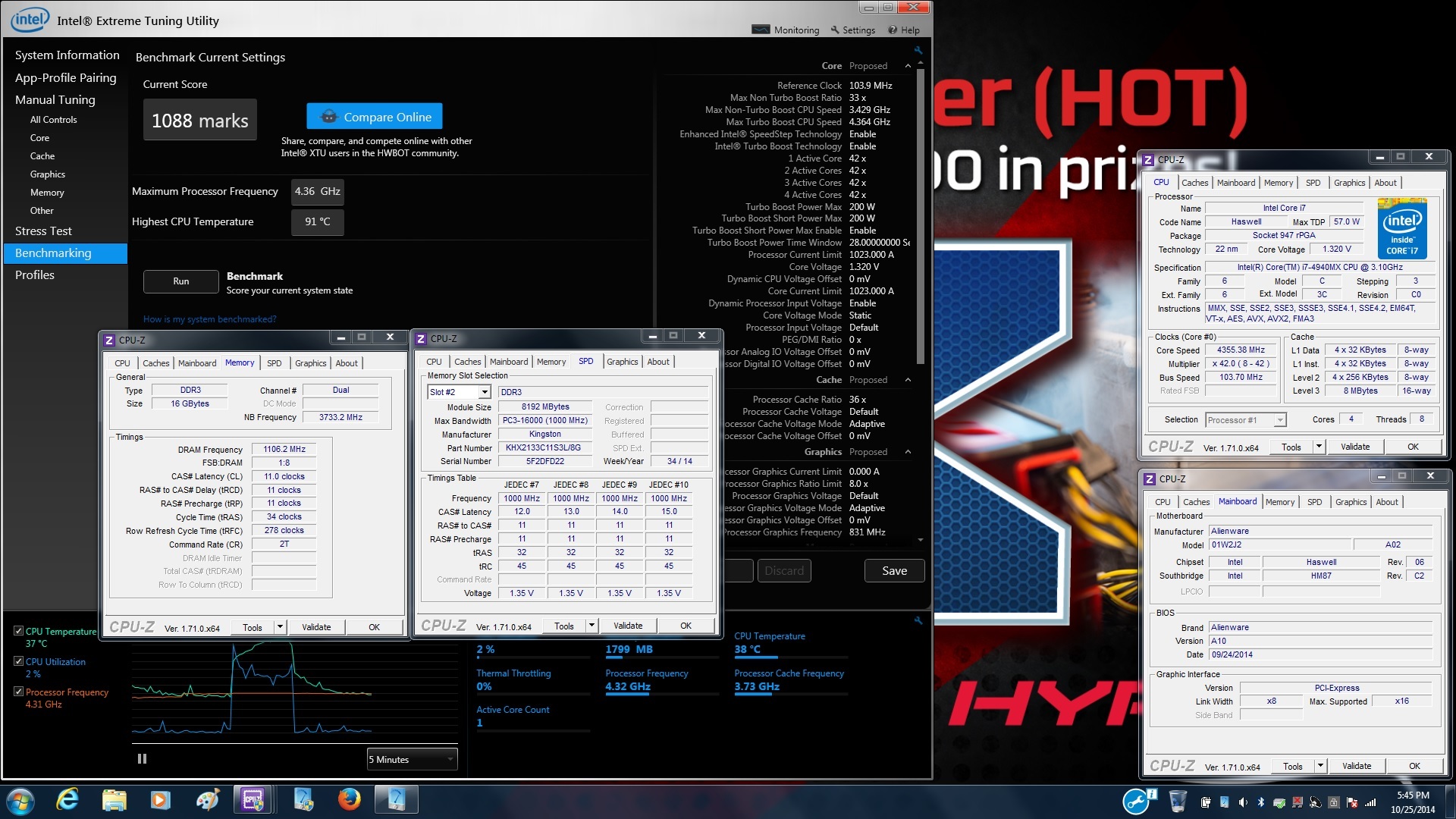
Task: Open Tools dropdown arrow in CPU-Z CPU window
Action: click(1319, 447)
